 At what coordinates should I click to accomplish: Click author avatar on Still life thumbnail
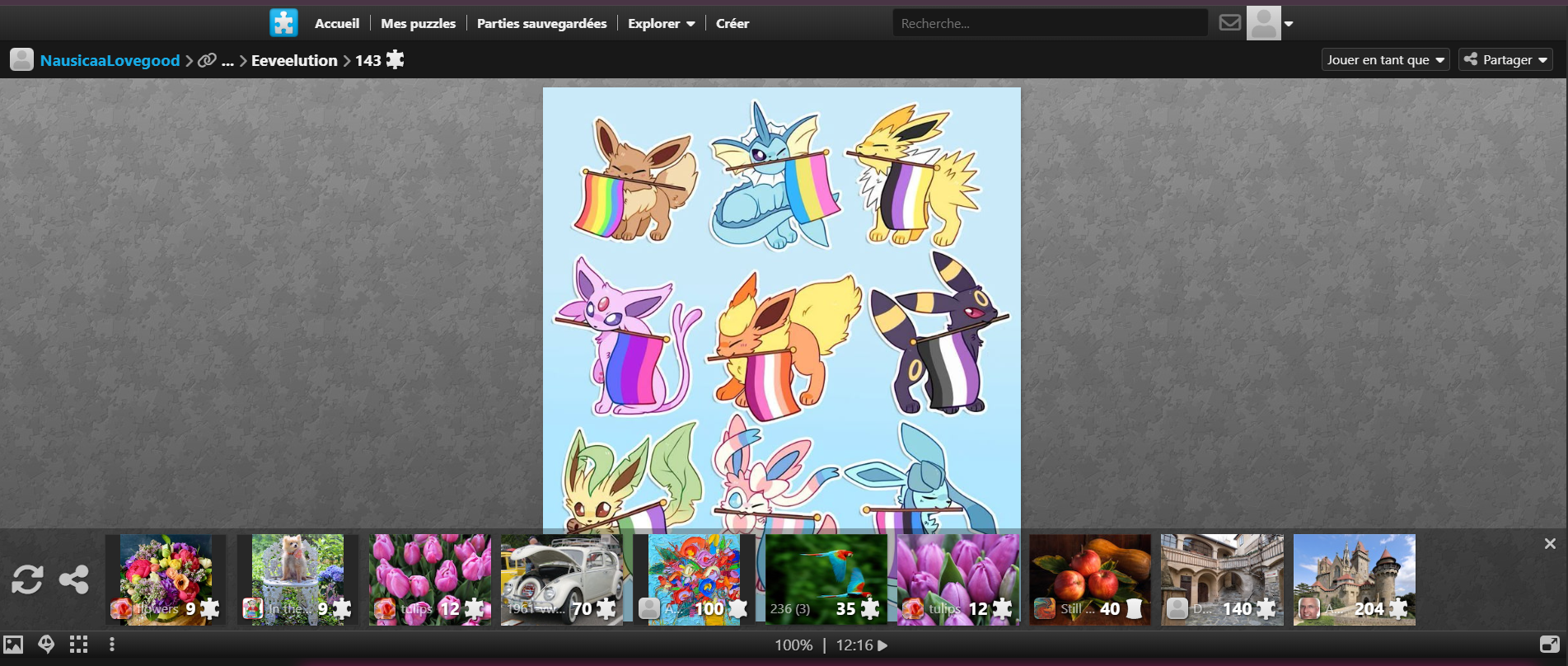click(1045, 609)
